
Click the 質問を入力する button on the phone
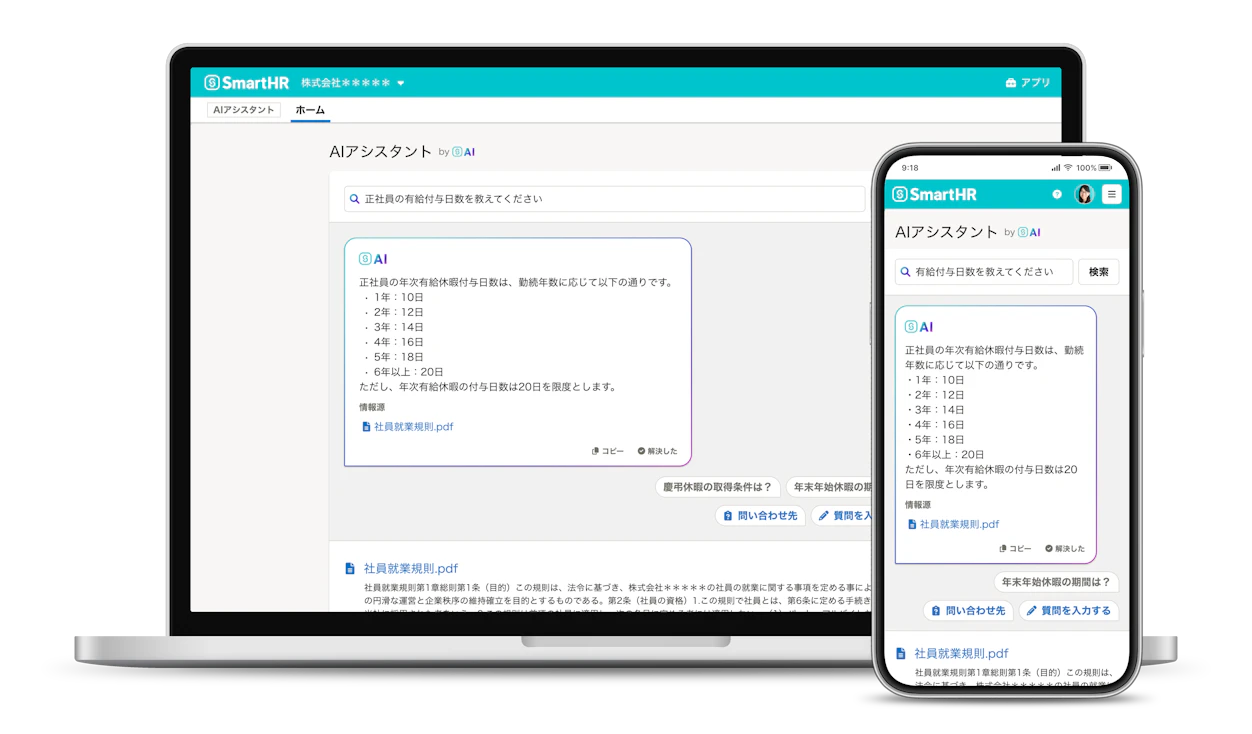coord(1068,610)
